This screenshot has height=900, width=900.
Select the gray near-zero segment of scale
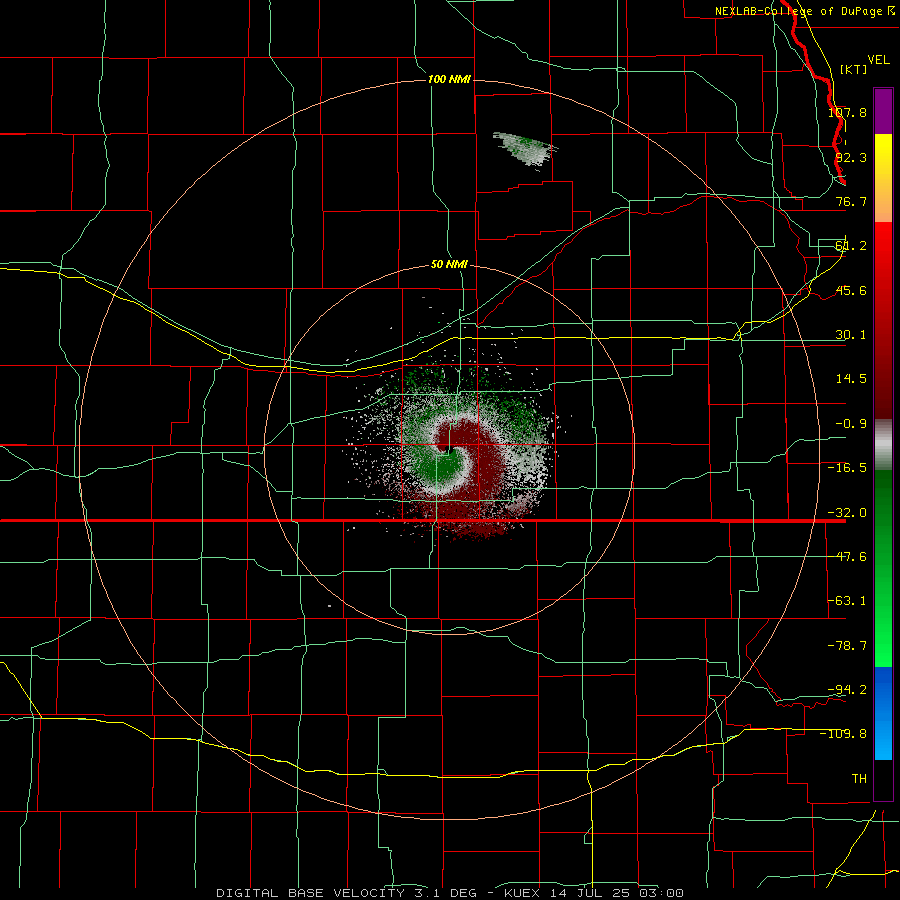(x=883, y=445)
